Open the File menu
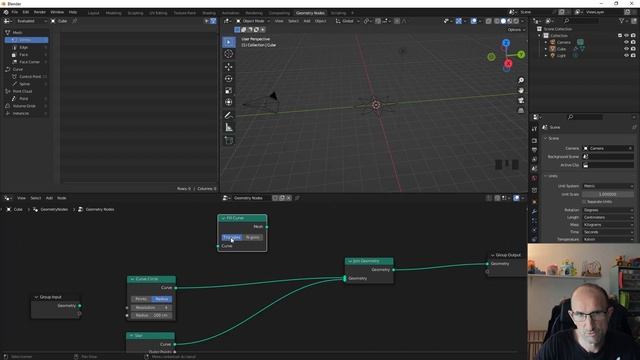 (x=15, y=12)
